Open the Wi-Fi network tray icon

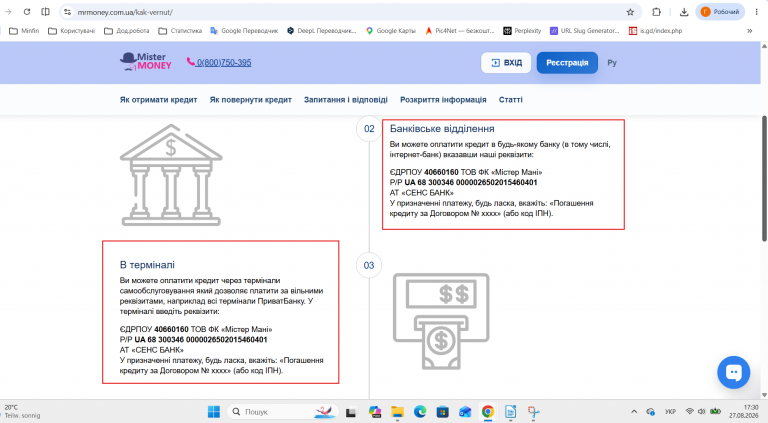tap(690, 411)
